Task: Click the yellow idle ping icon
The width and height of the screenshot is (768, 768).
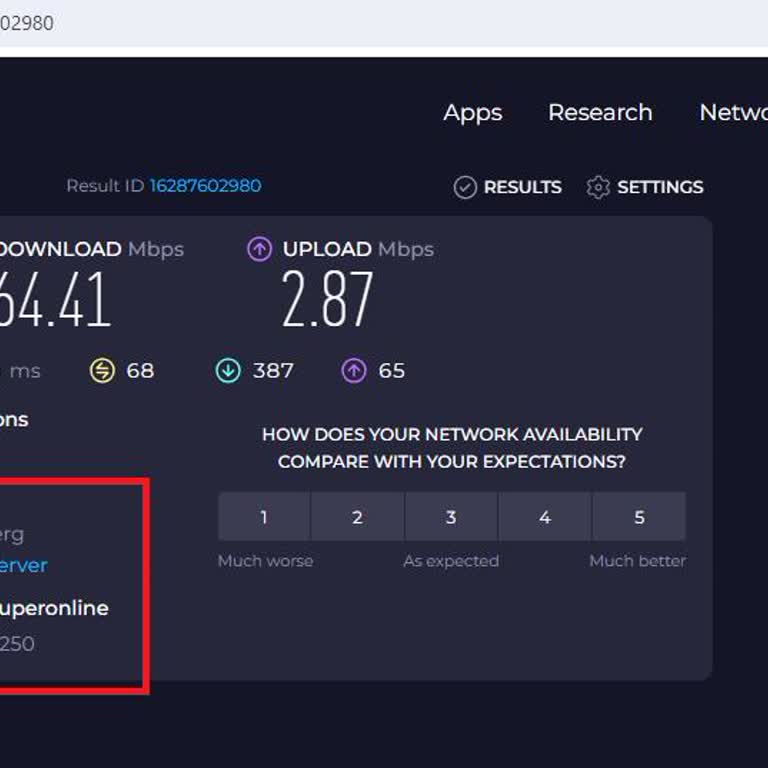Action: 102,370
